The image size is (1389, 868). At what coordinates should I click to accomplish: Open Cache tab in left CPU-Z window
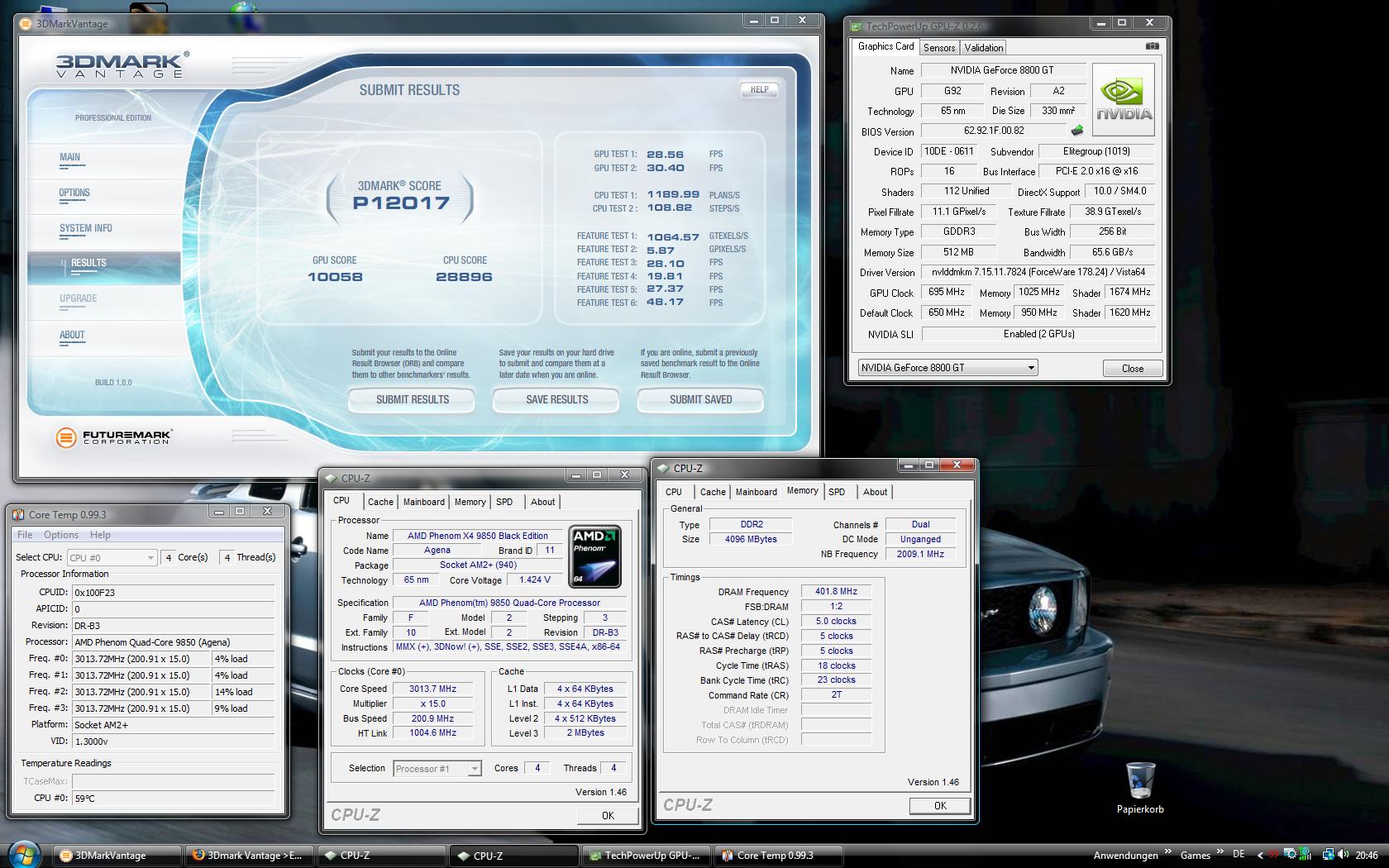point(380,502)
